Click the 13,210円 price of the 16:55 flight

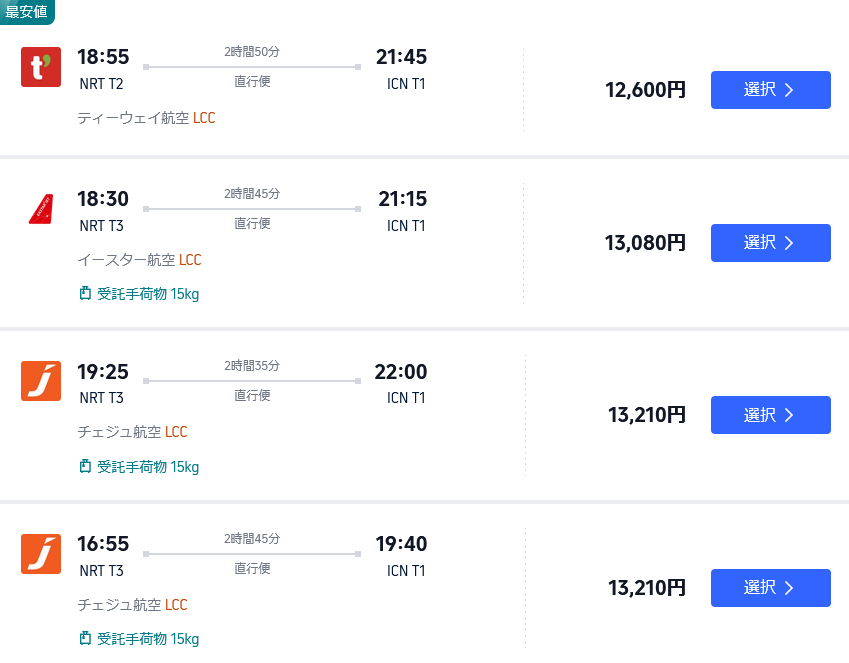click(x=645, y=587)
